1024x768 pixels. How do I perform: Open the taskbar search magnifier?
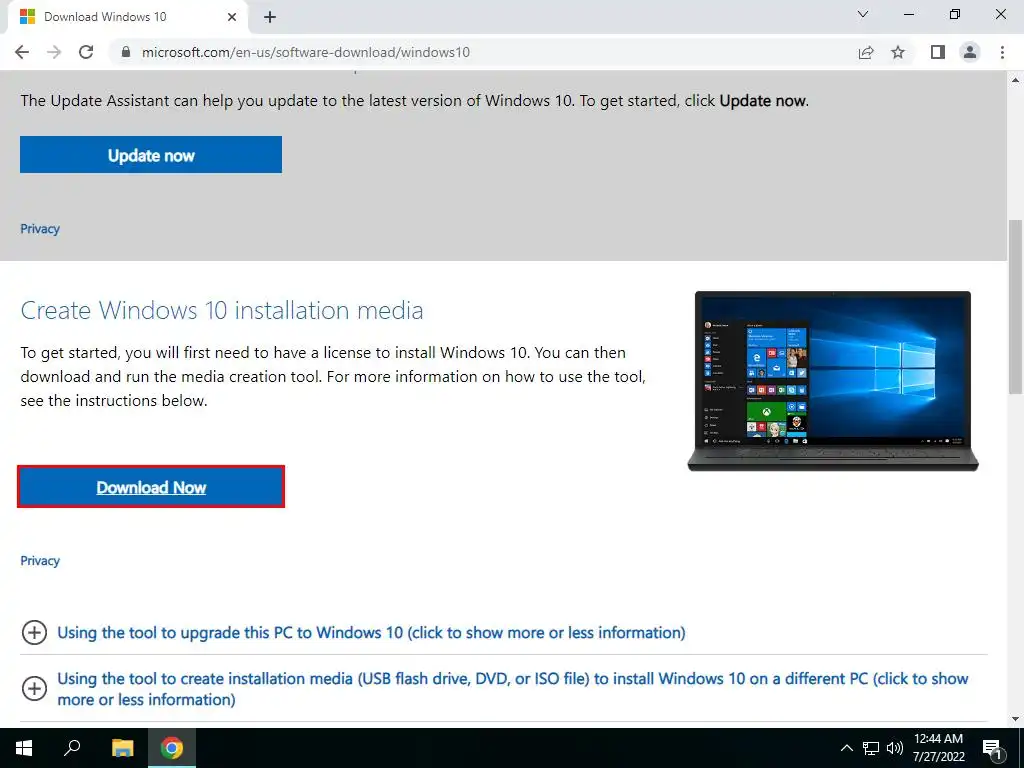pyautogui.click(x=72, y=748)
